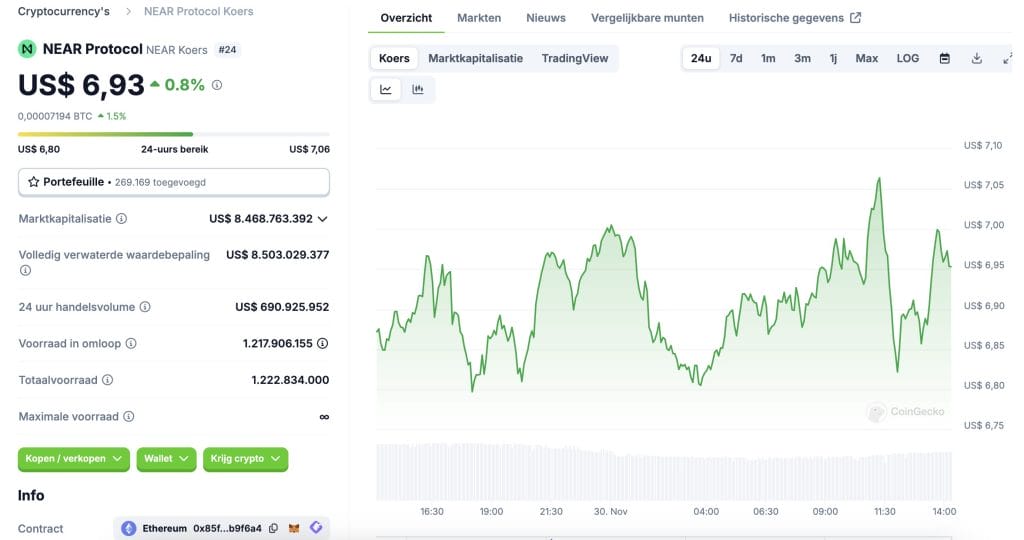Click the purple diamond icon beside contract
This screenshot has height=540, width=1024.
click(x=316, y=528)
